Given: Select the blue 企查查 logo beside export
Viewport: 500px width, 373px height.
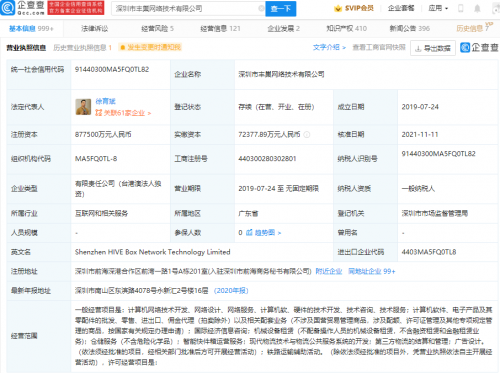Looking at the screenshot, I should [479, 47].
